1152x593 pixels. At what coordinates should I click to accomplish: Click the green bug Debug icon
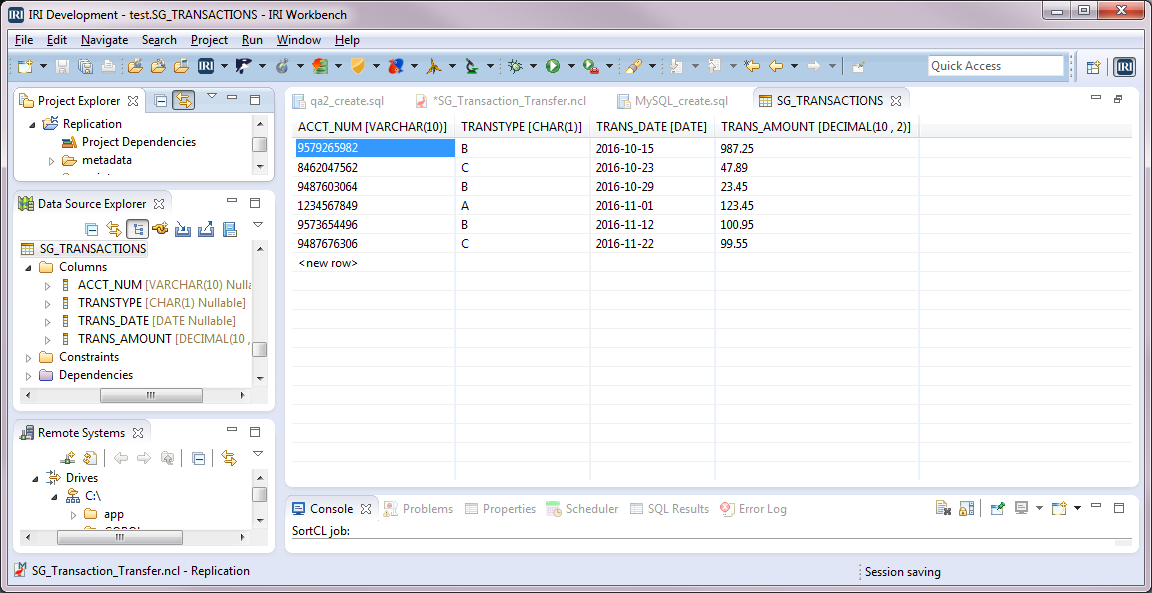point(516,66)
